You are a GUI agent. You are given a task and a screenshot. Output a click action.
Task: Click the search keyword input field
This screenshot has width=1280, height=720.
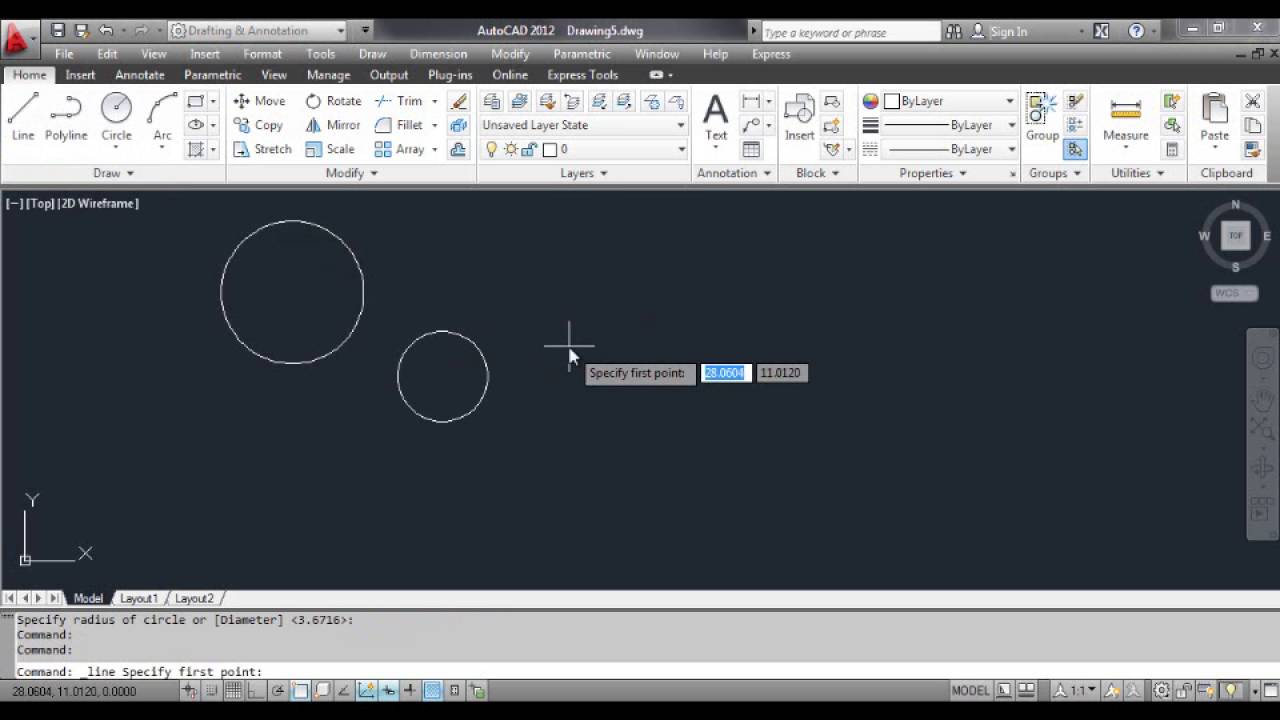[850, 32]
